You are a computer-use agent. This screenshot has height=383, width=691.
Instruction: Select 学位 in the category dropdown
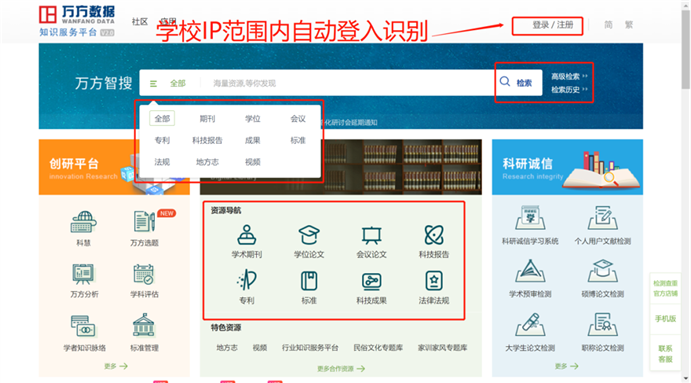tap(253, 119)
